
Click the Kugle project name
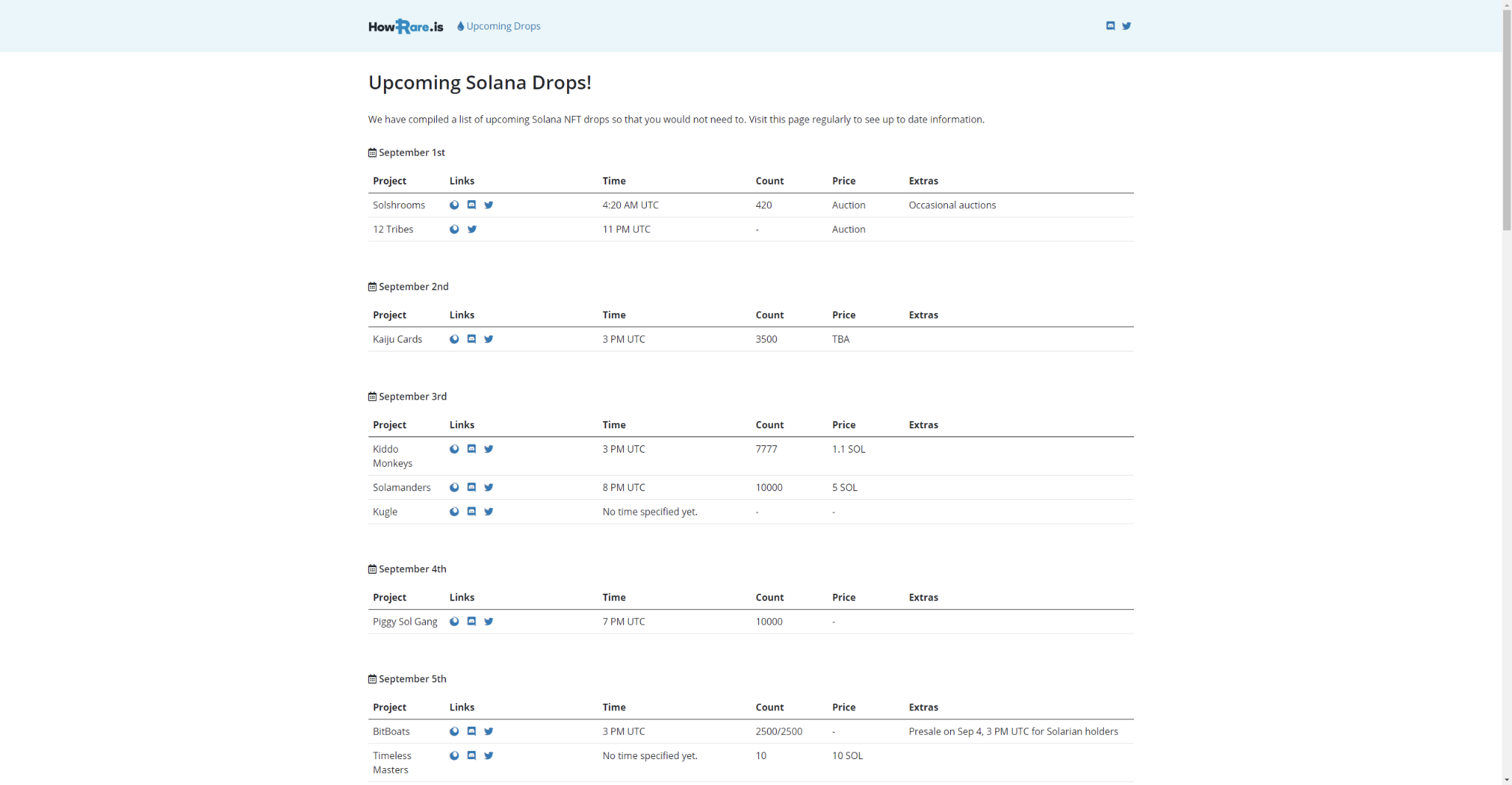tap(385, 512)
